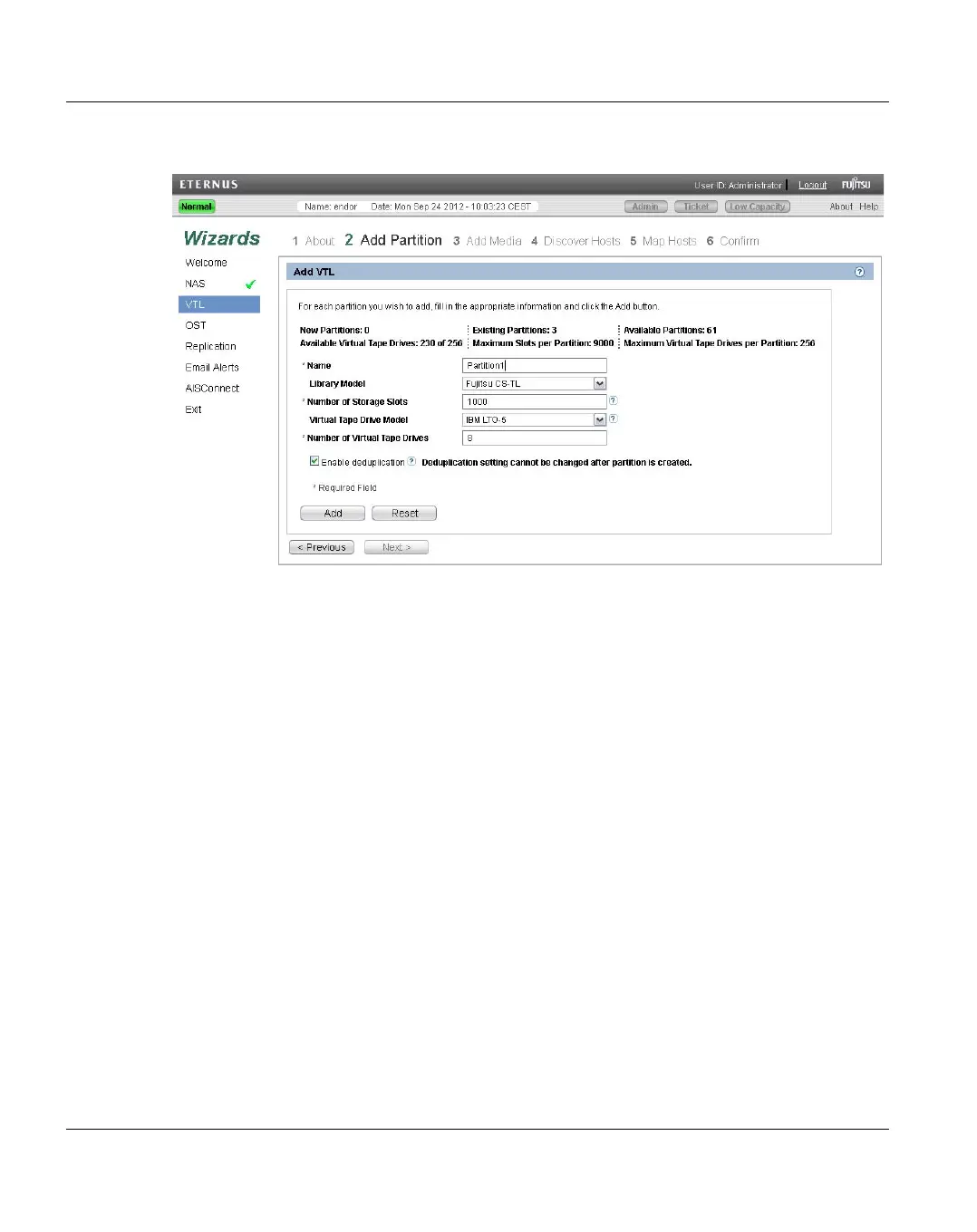977x1232 pixels.
Task: Click the 'Name: endor' text
Action: click(x=331, y=207)
